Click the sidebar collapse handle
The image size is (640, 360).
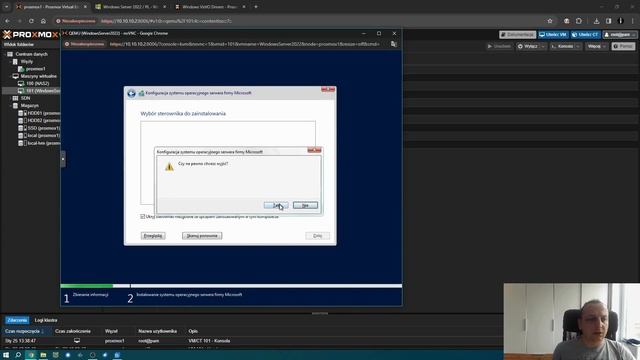63,159
